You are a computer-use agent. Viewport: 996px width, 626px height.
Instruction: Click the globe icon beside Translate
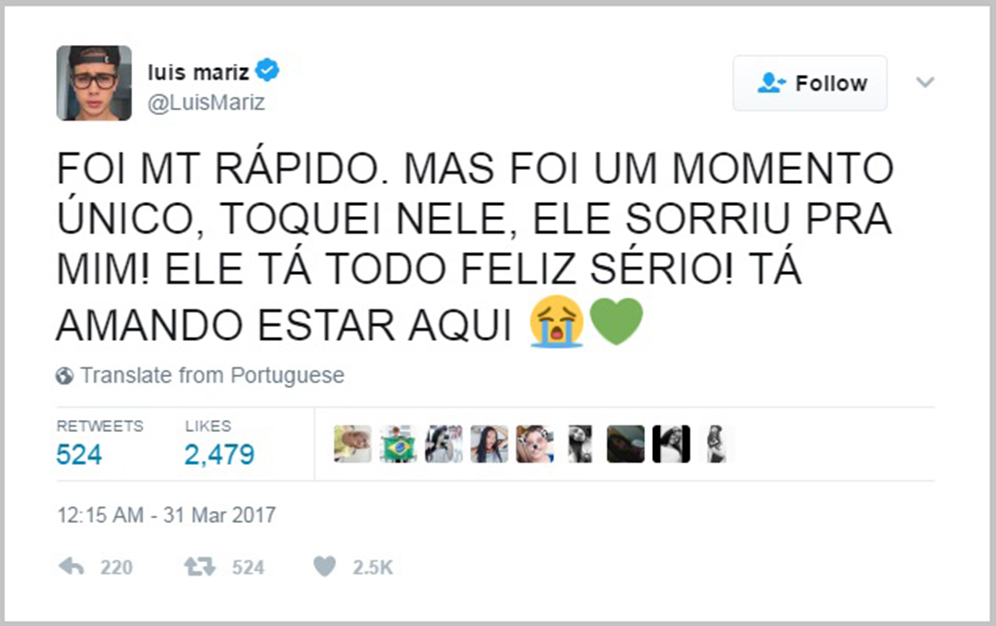(65, 376)
